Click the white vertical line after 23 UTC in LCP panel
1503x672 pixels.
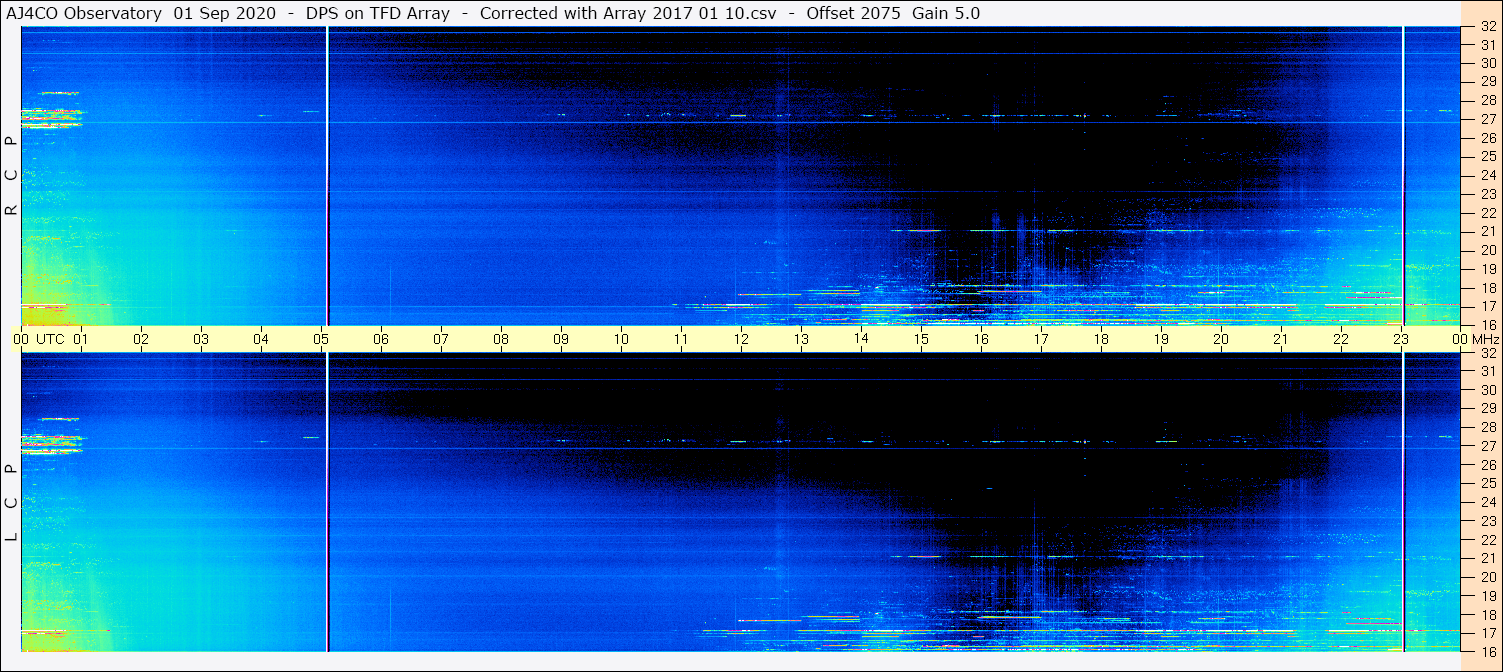tap(1404, 502)
